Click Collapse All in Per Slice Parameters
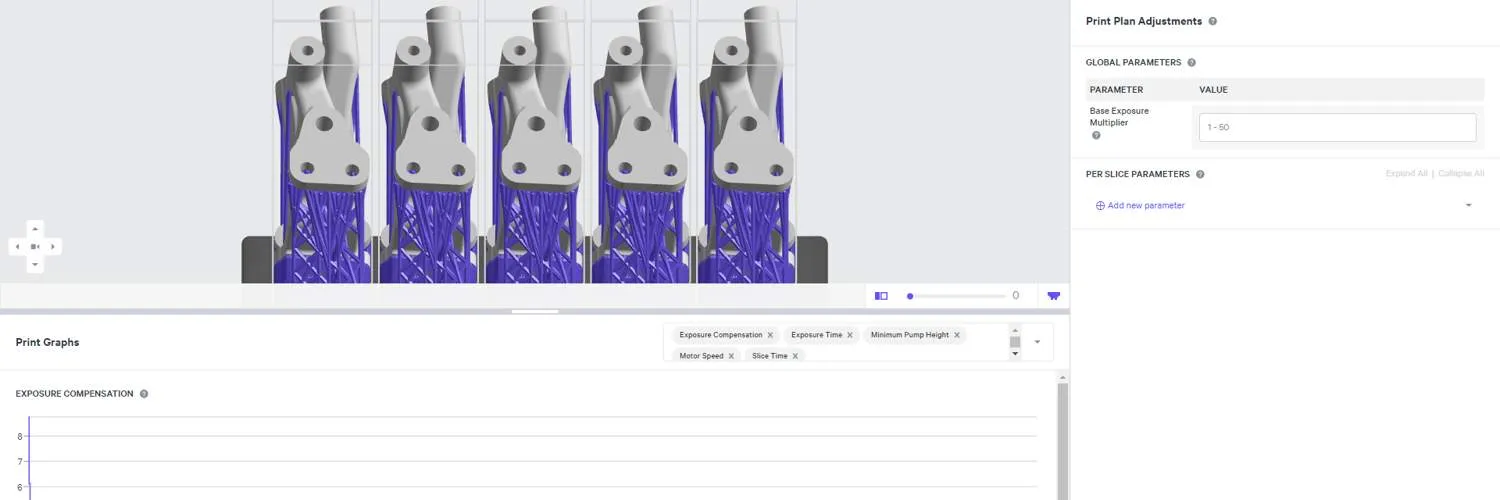This screenshot has width=1500, height=500. pyautogui.click(x=1461, y=174)
